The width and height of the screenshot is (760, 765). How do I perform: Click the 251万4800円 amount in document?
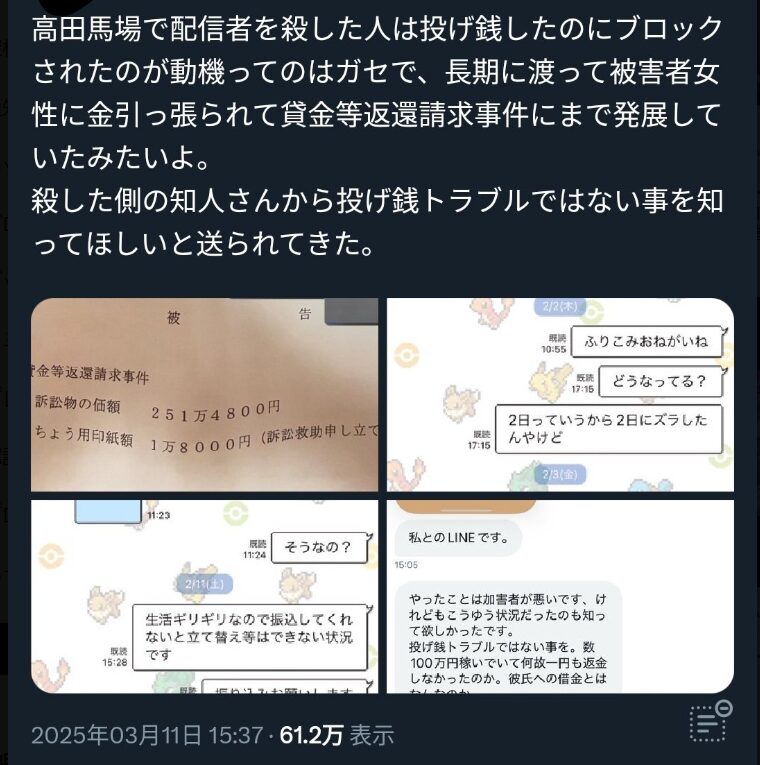(x=215, y=410)
